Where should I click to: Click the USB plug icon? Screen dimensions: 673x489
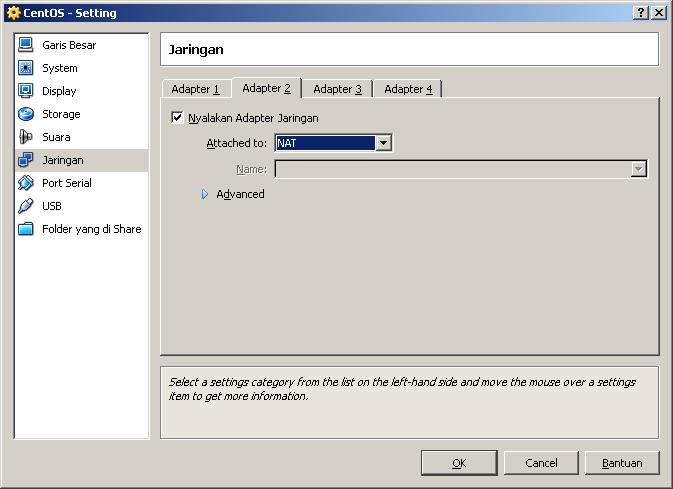(25, 206)
